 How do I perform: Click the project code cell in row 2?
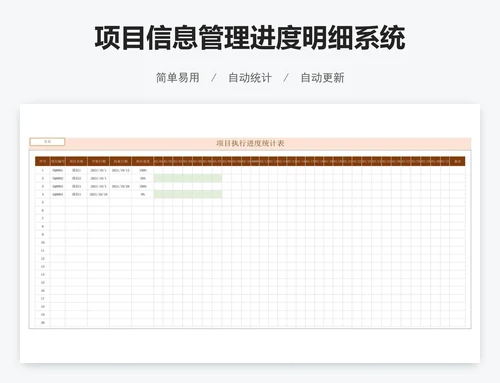58,178
